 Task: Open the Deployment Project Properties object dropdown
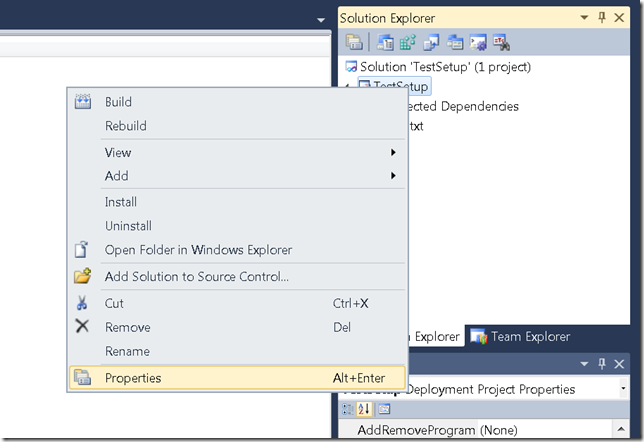[623, 389]
